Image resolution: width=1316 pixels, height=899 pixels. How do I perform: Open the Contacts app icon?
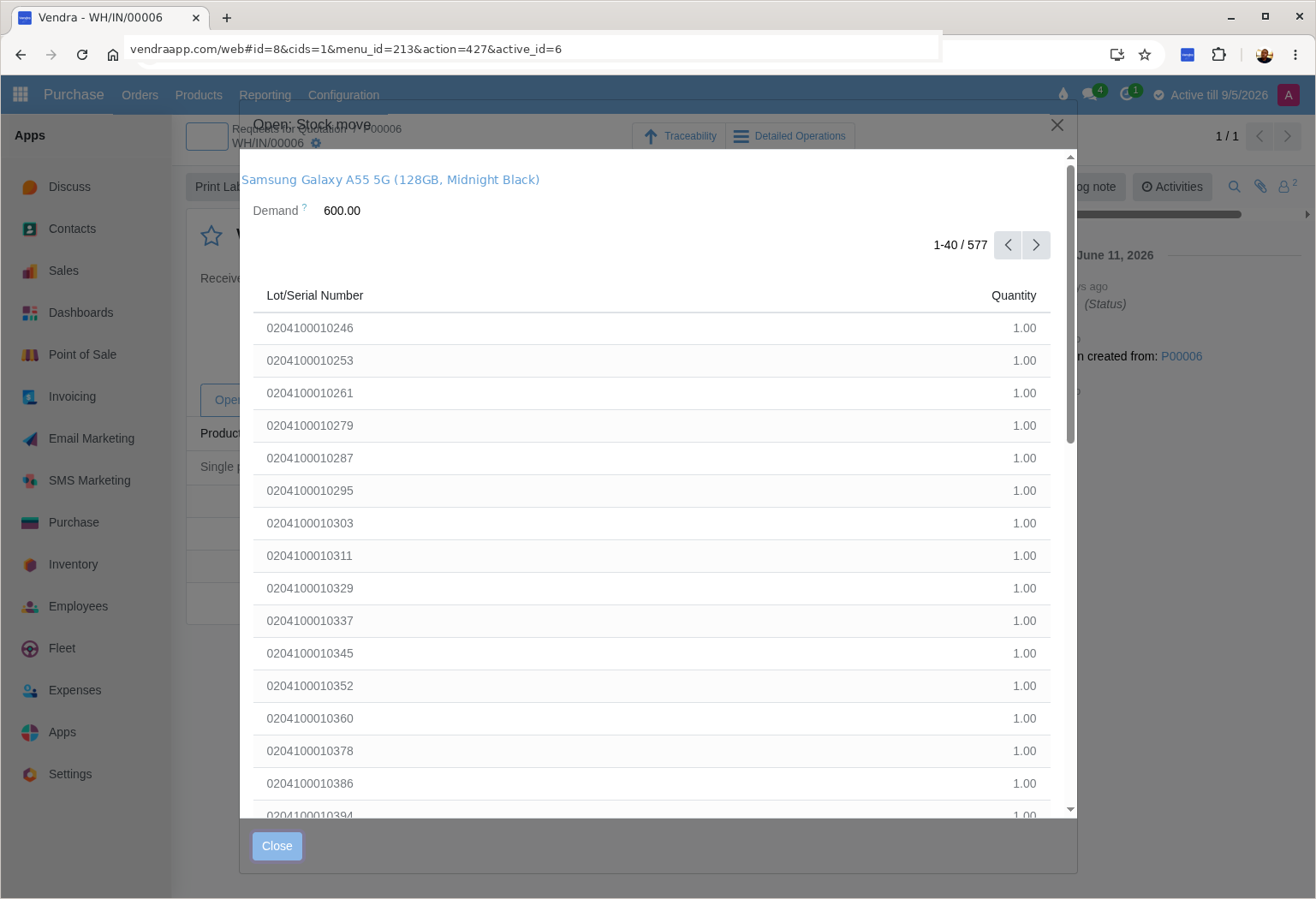tap(30, 229)
